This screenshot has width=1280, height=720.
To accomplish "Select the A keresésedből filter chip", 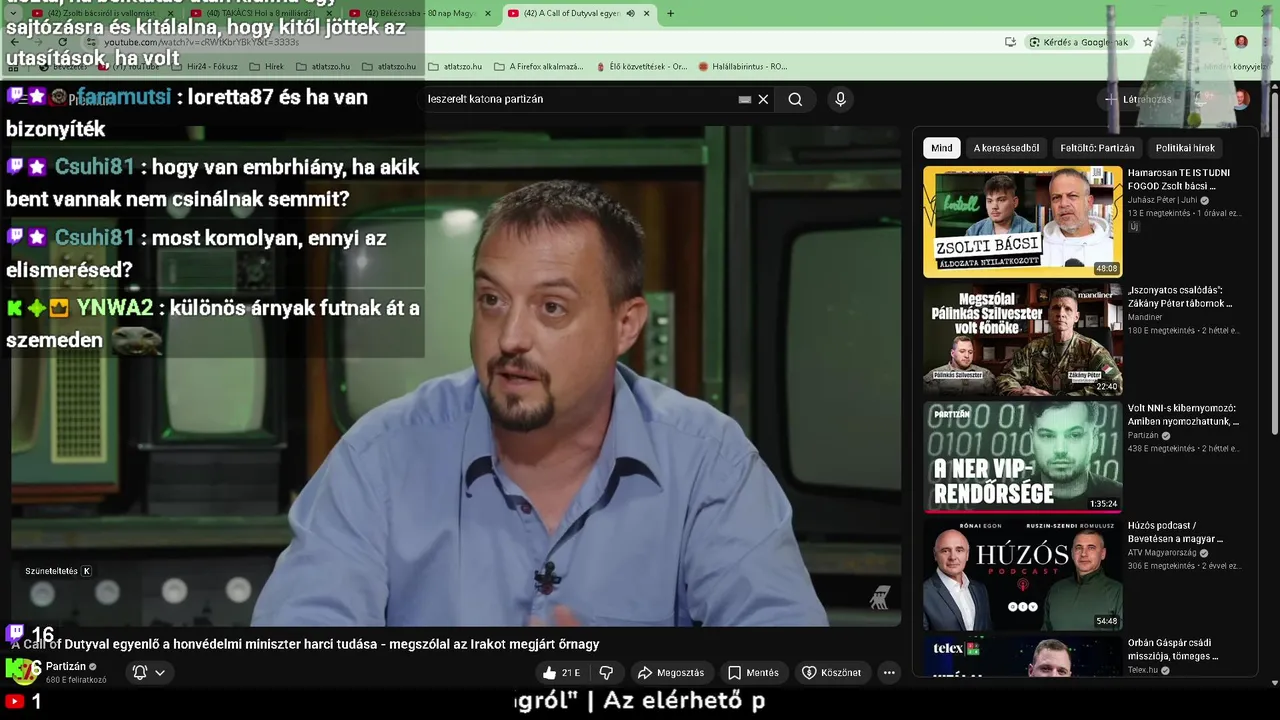I will pos(1006,148).
